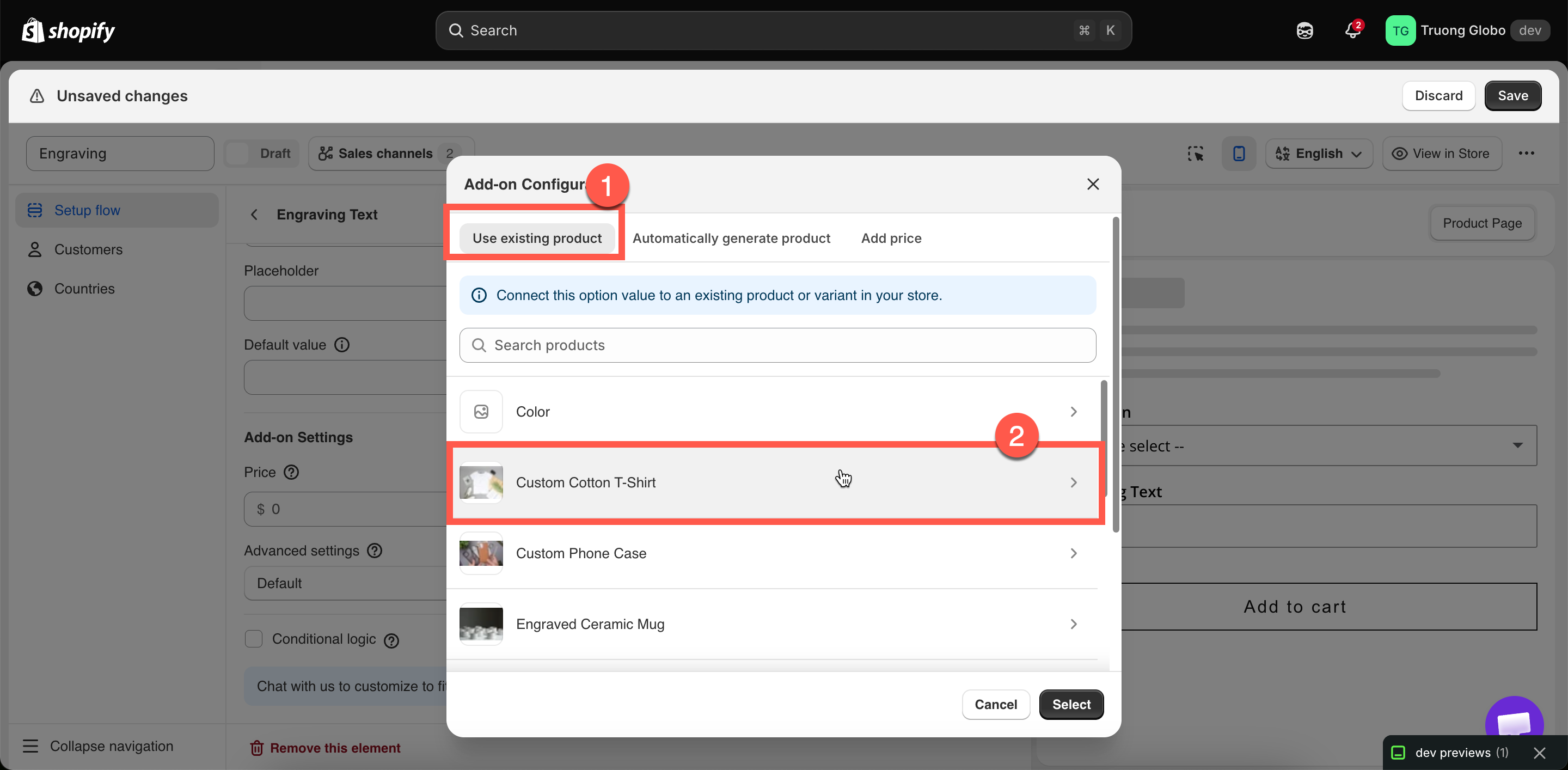Expand the Custom Cotton T-Shirt row
The image size is (1568, 770).
point(772,482)
